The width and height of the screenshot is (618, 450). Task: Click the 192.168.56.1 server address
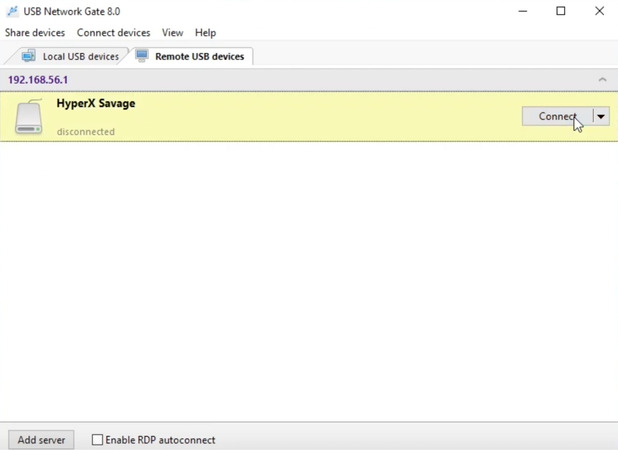pos(38,80)
